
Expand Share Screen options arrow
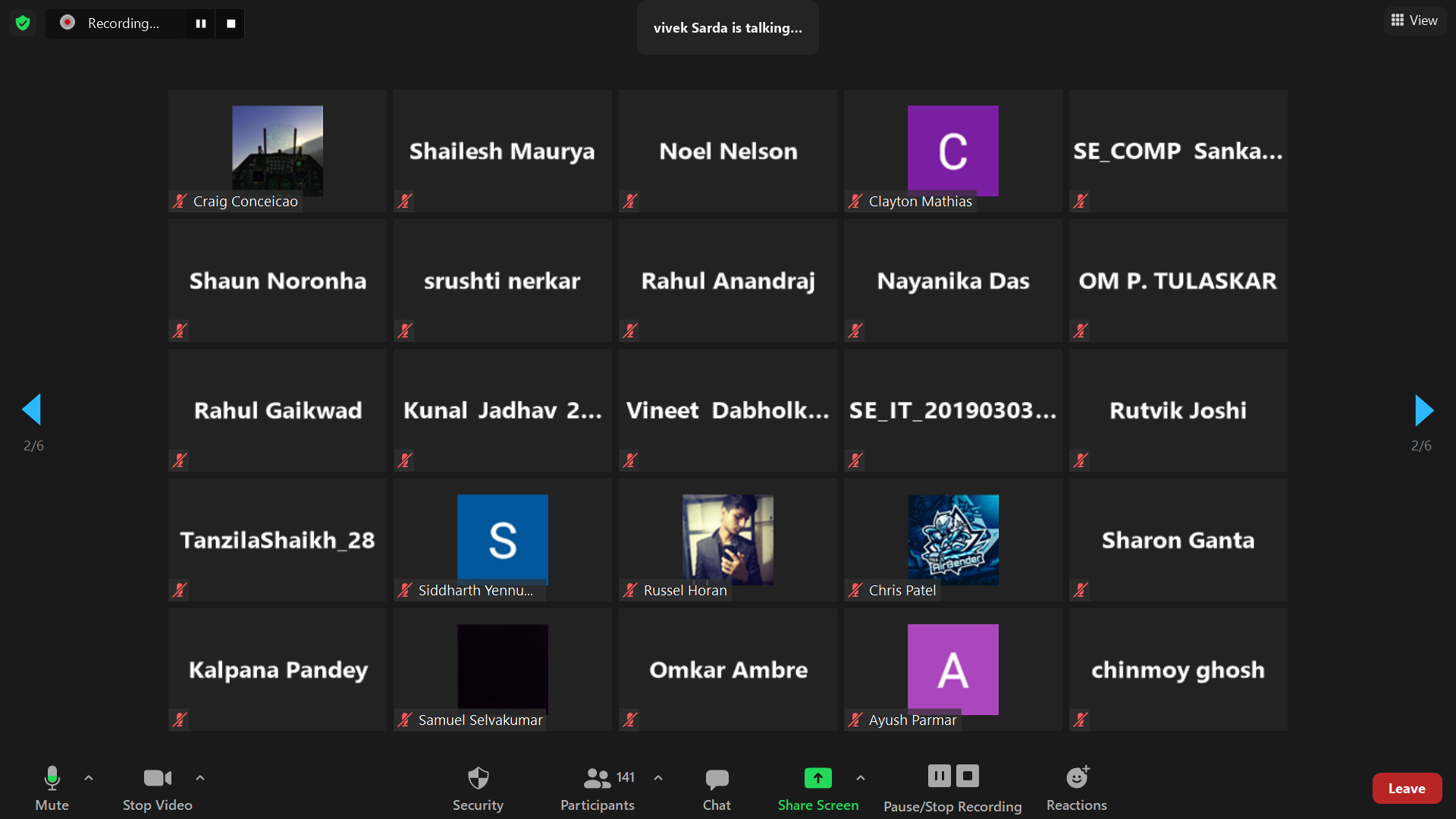pyautogui.click(x=861, y=778)
